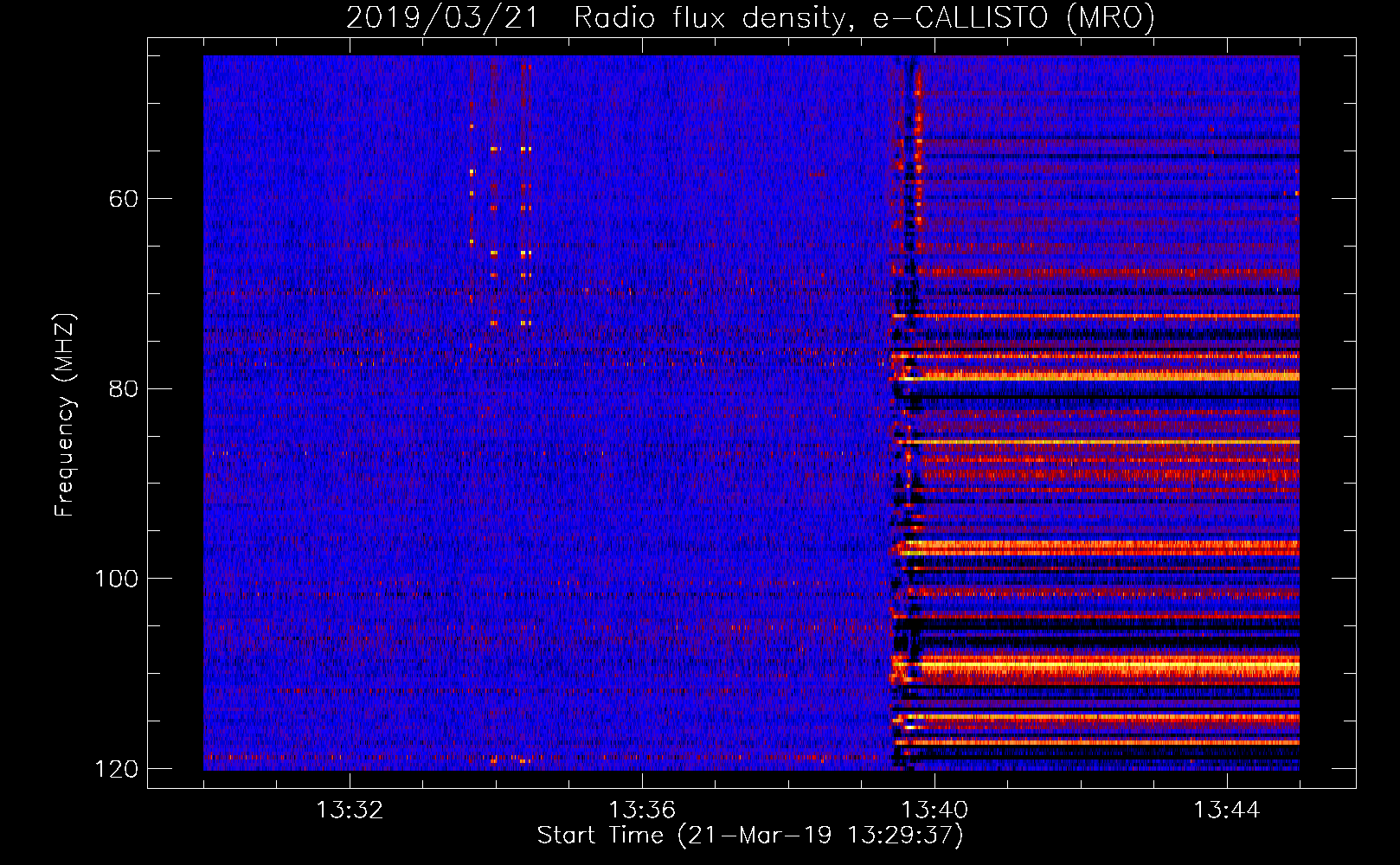Click the "Start Time (21-Mar-19 13:29:37)" axis label
This screenshot has width=1400, height=865.
point(750,835)
